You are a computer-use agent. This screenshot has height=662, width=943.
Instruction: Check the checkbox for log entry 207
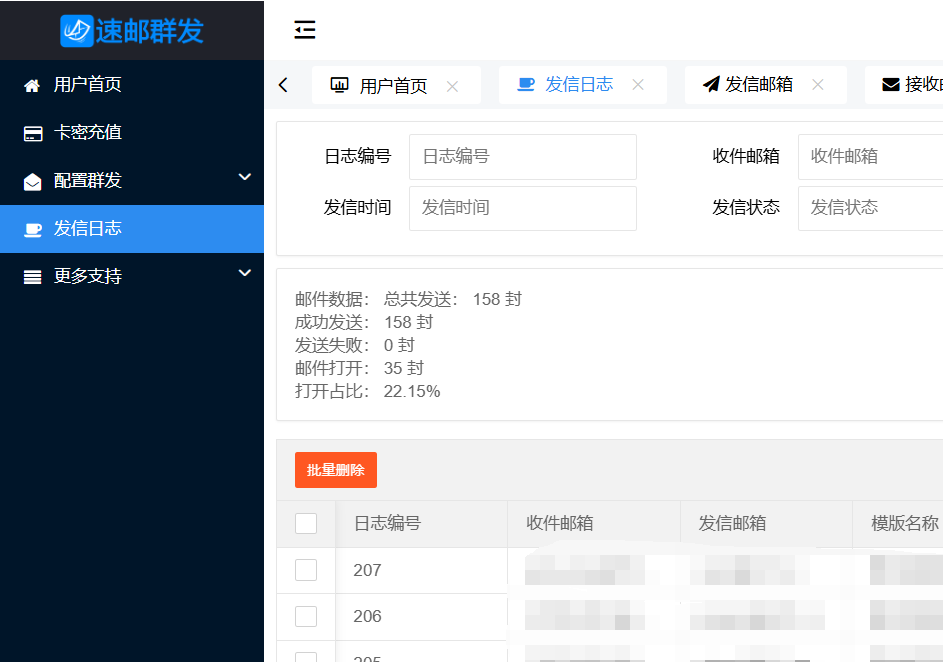pyautogui.click(x=305, y=570)
